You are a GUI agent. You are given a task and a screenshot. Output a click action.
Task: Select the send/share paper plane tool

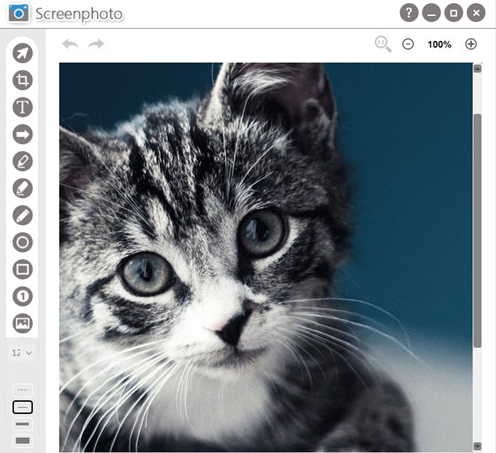(23, 53)
